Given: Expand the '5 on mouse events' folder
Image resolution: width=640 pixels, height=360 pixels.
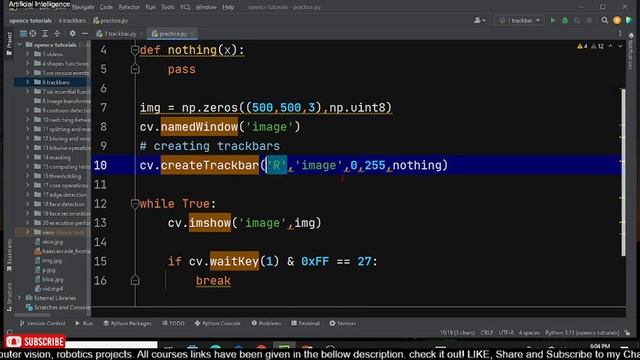Looking at the screenshot, I should pyautogui.click(x=28, y=73).
